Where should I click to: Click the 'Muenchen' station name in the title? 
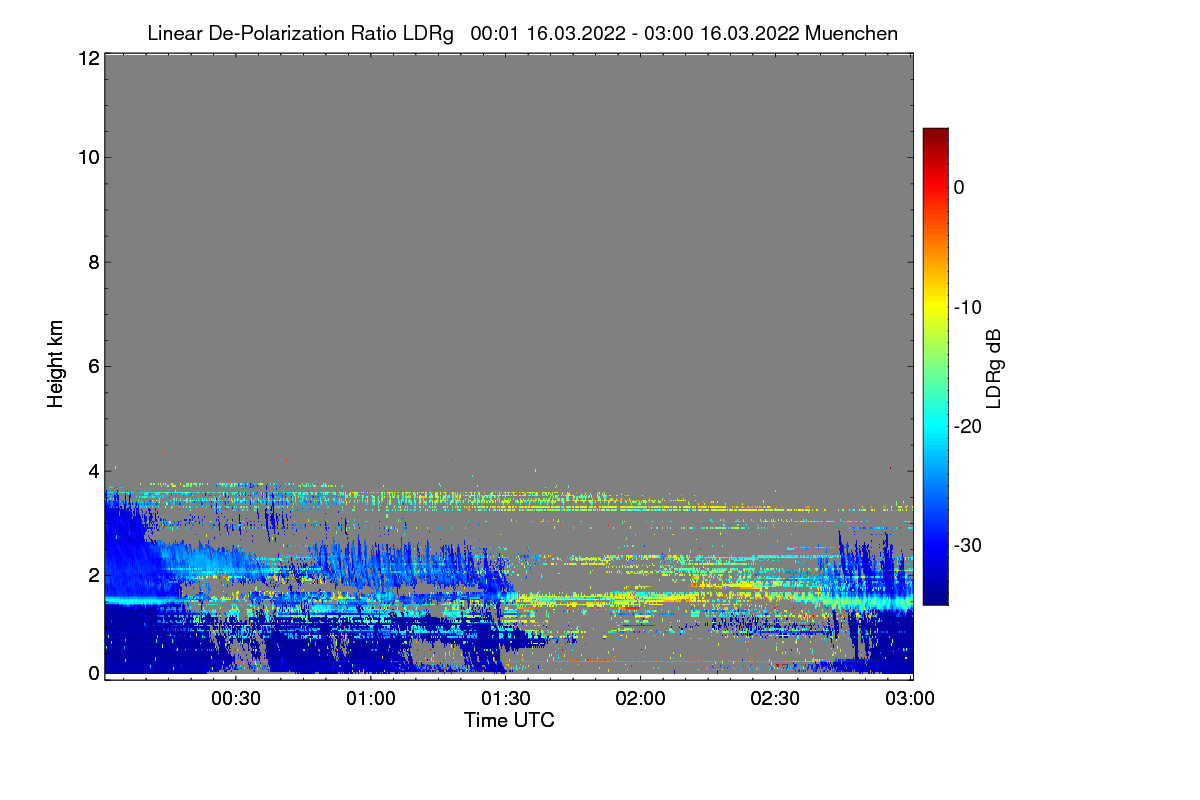(x=851, y=34)
